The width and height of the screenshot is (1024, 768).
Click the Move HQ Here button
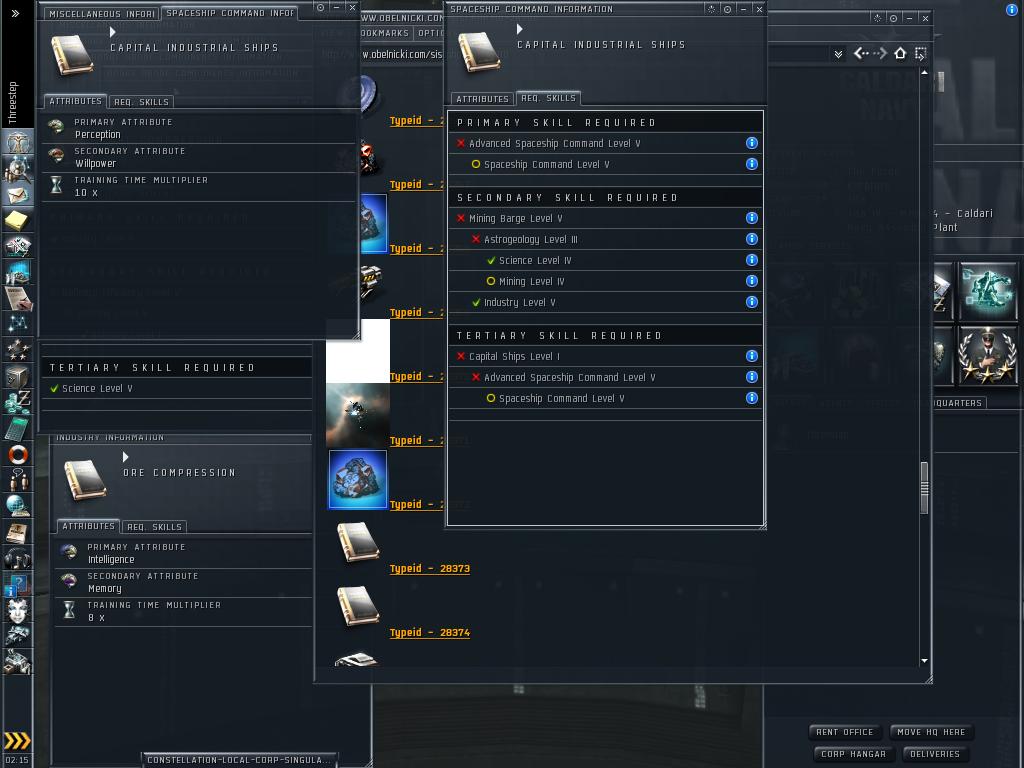(931, 732)
